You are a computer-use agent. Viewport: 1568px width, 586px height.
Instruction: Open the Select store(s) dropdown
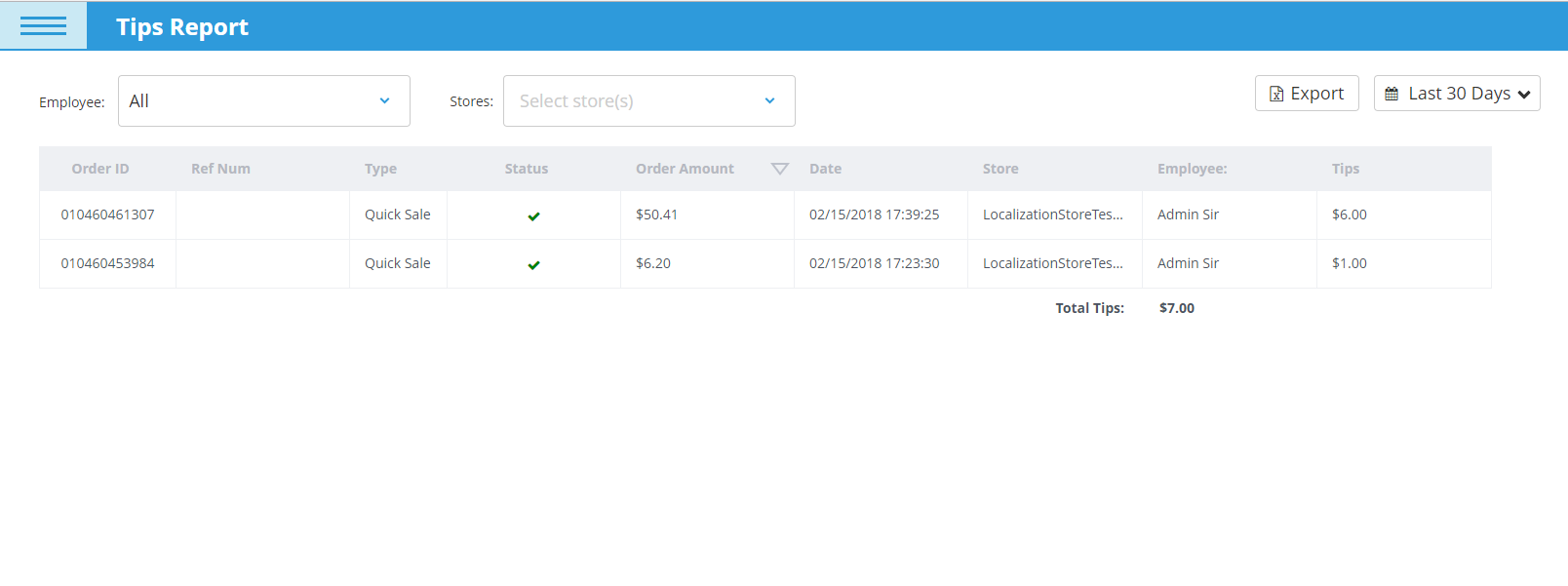click(648, 101)
